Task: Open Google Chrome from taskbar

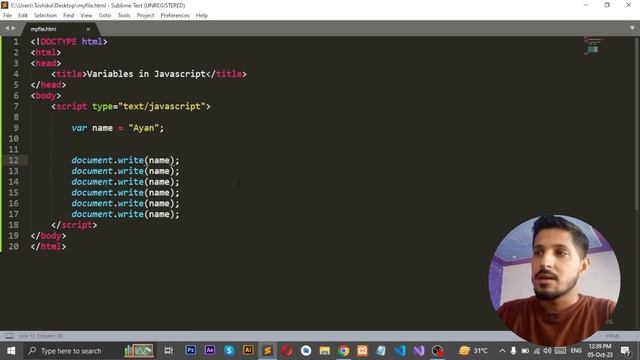Action: click(344, 350)
